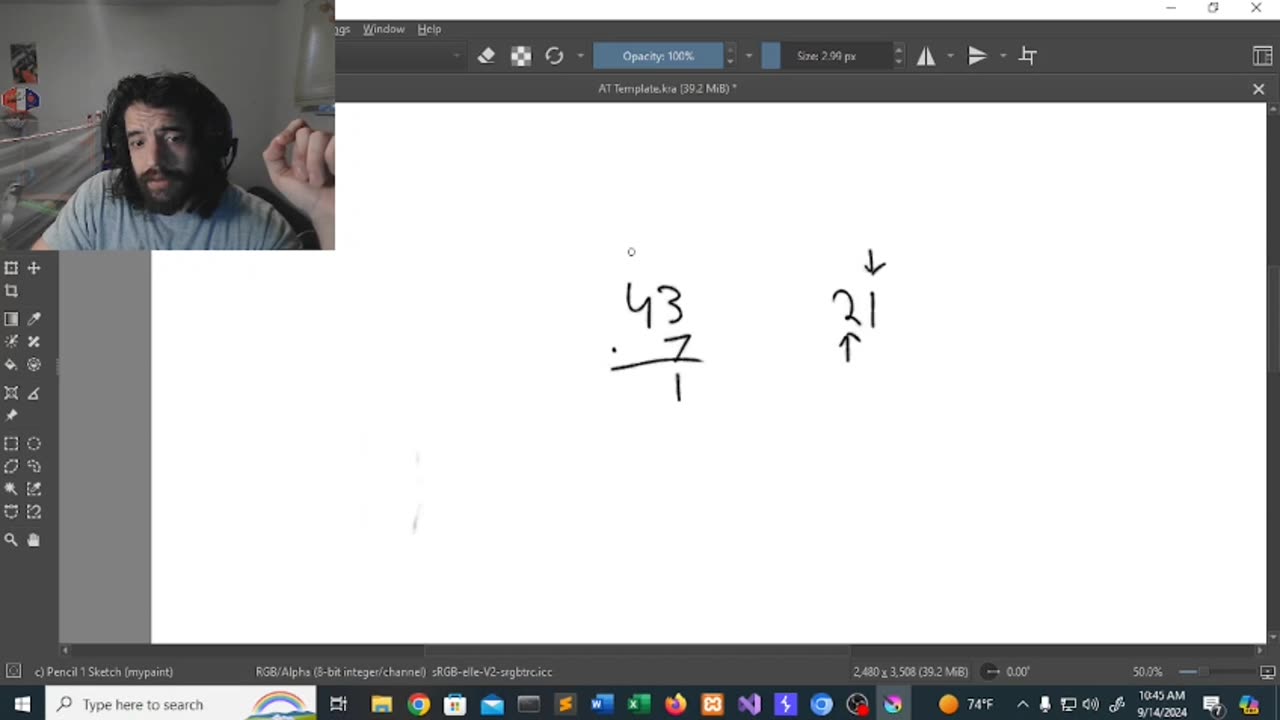Open the Window menu
The image size is (1280, 720).
[383, 29]
